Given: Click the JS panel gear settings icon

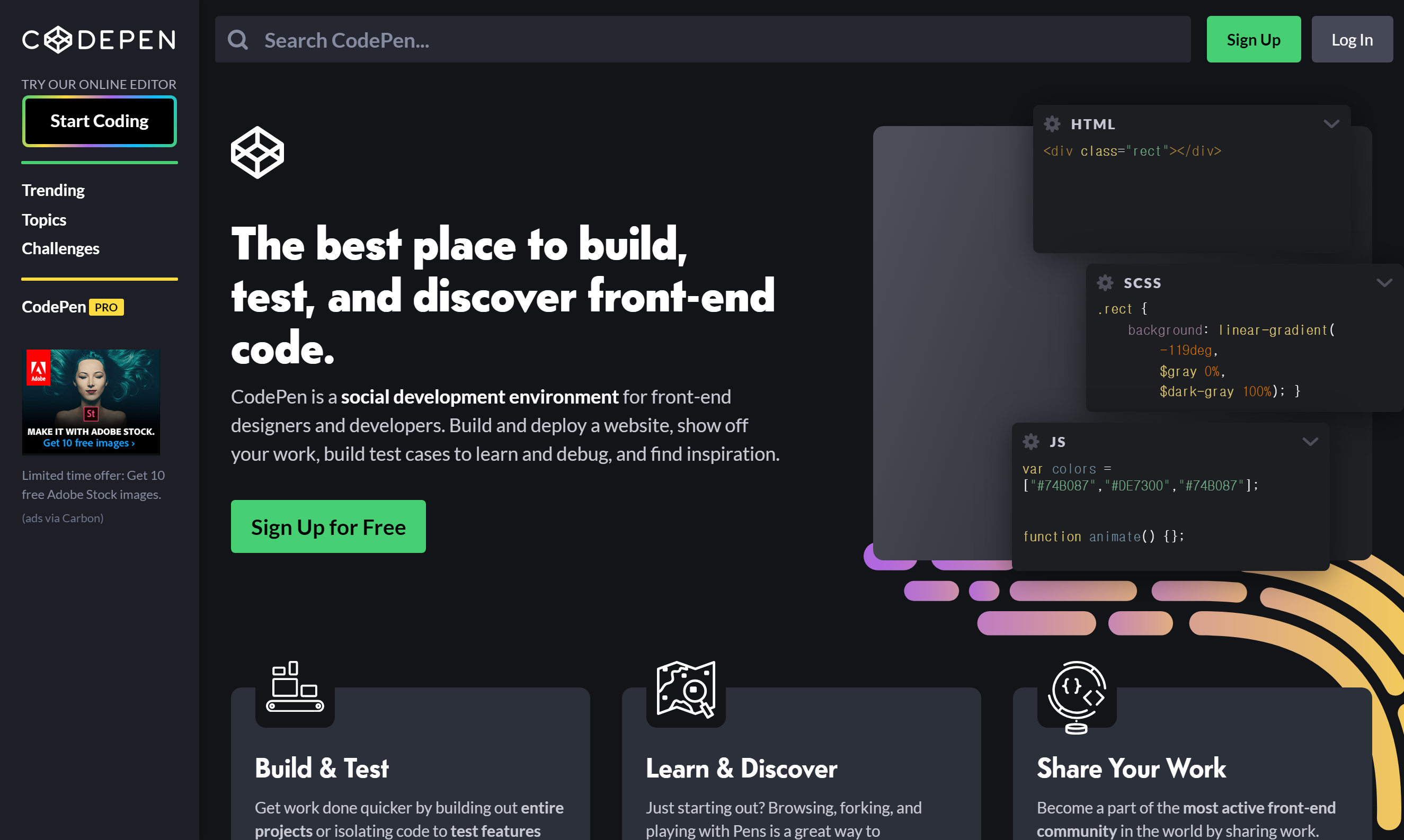Looking at the screenshot, I should 1031,441.
